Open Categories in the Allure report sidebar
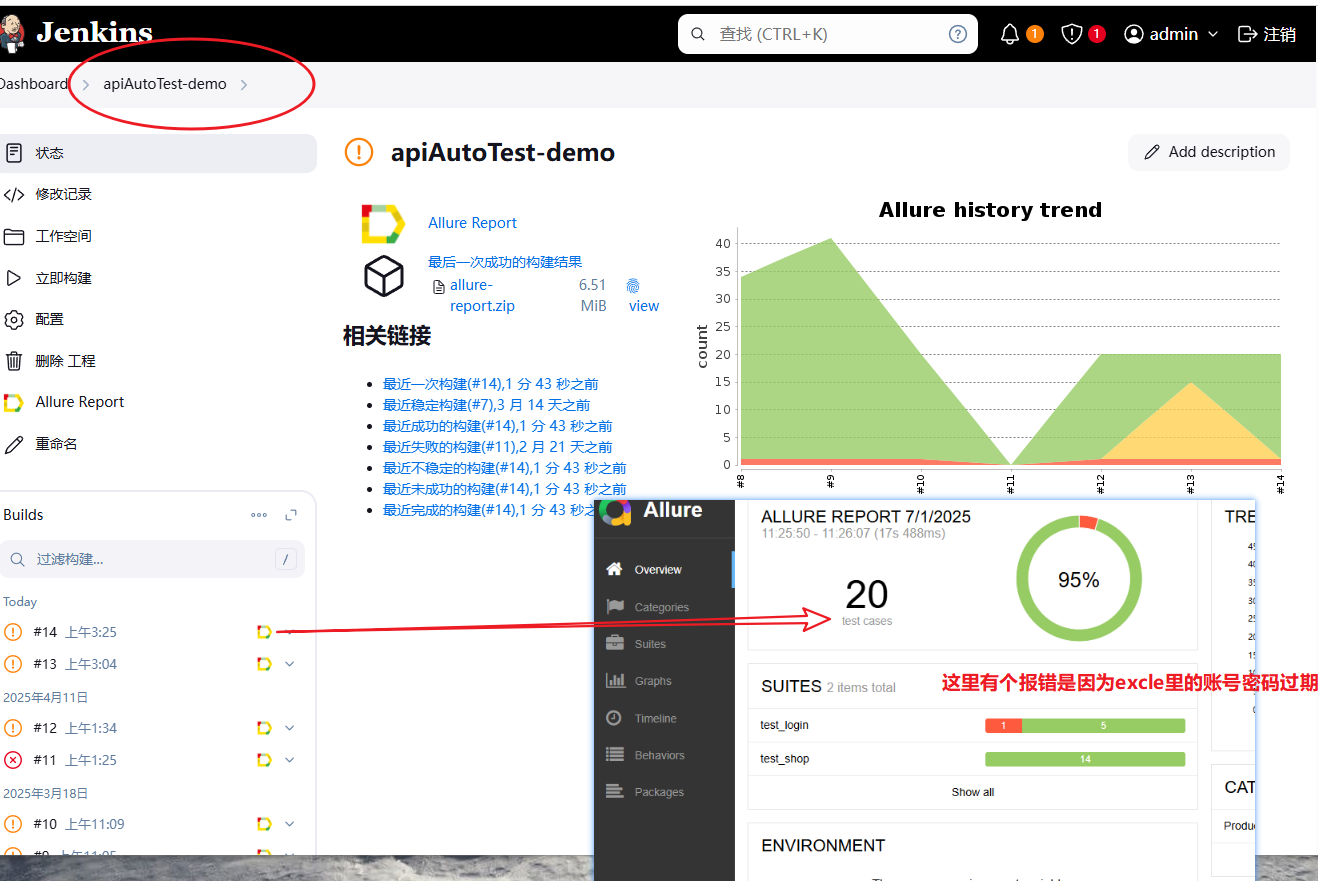Screen dimensions: 1318x881 [x=664, y=607]
